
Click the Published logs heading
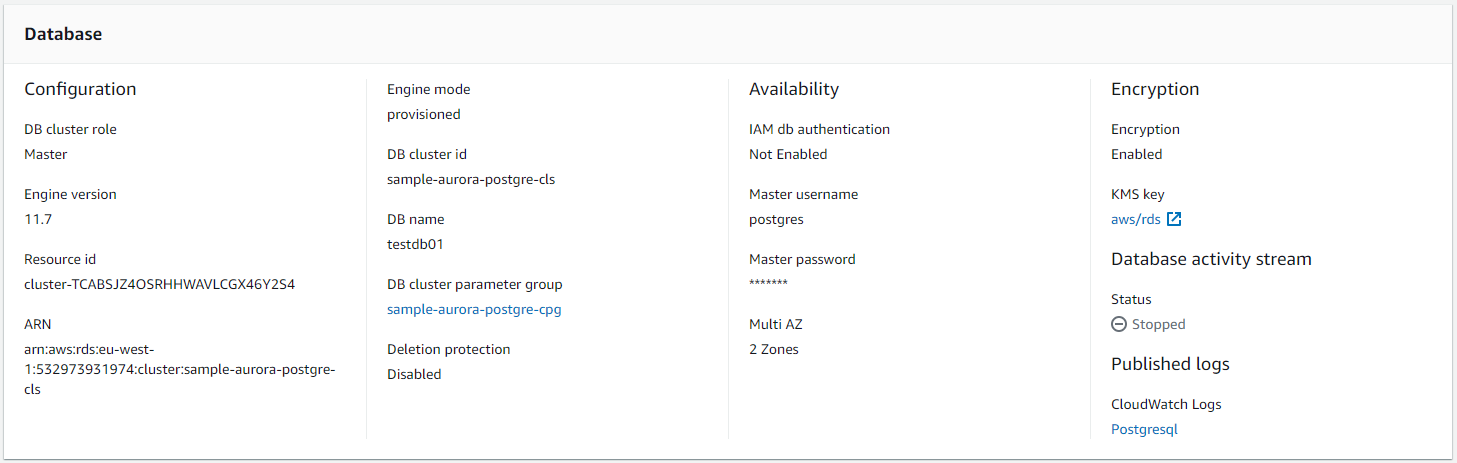(1170, 364)
